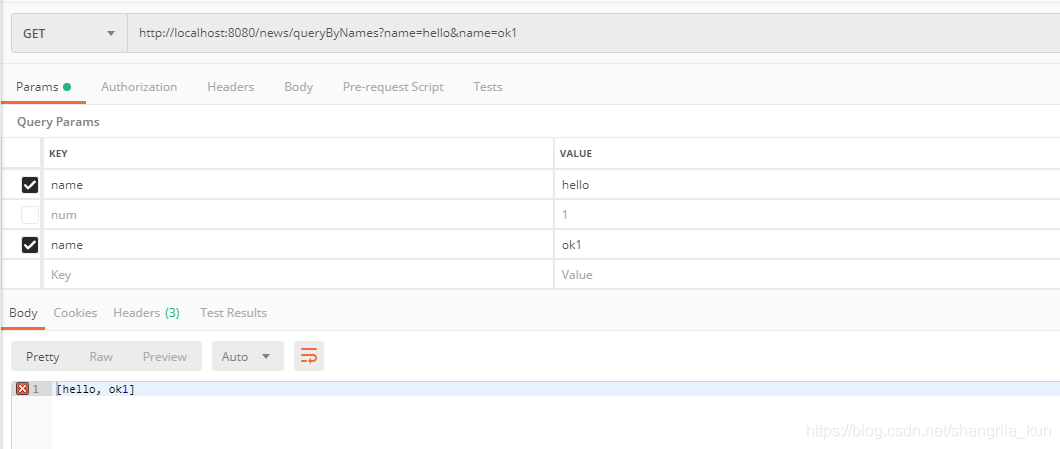Switch to the Params tab
The width and height of the screenshot is (1060, 449).
[43, 87]
